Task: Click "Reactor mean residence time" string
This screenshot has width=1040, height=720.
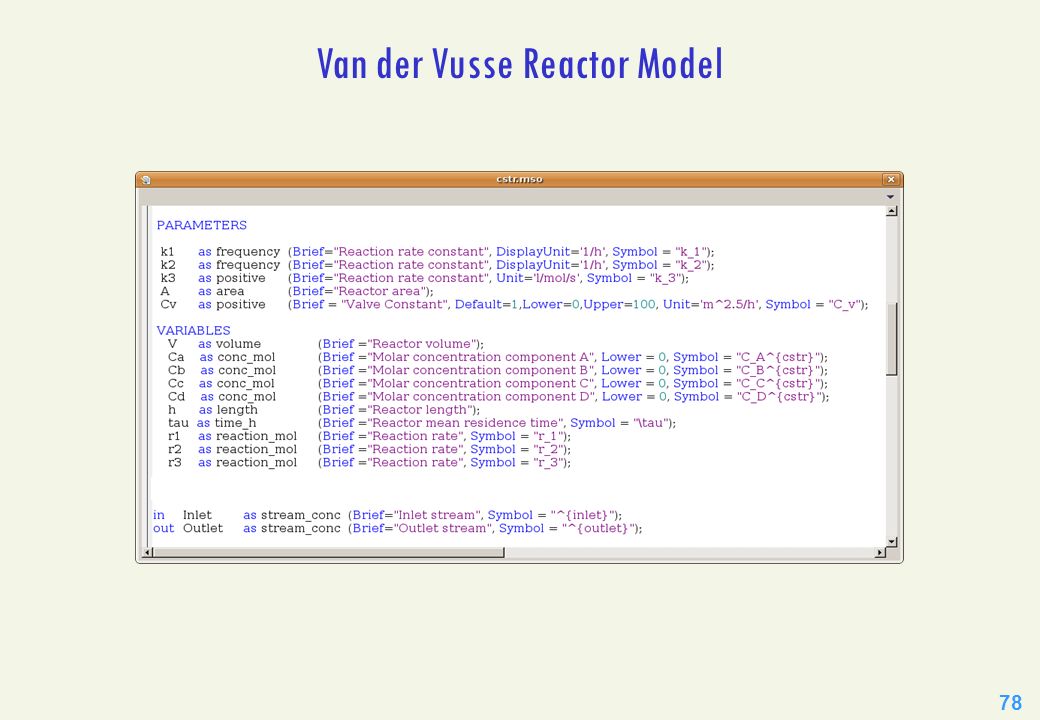Action: pos(465,423)
